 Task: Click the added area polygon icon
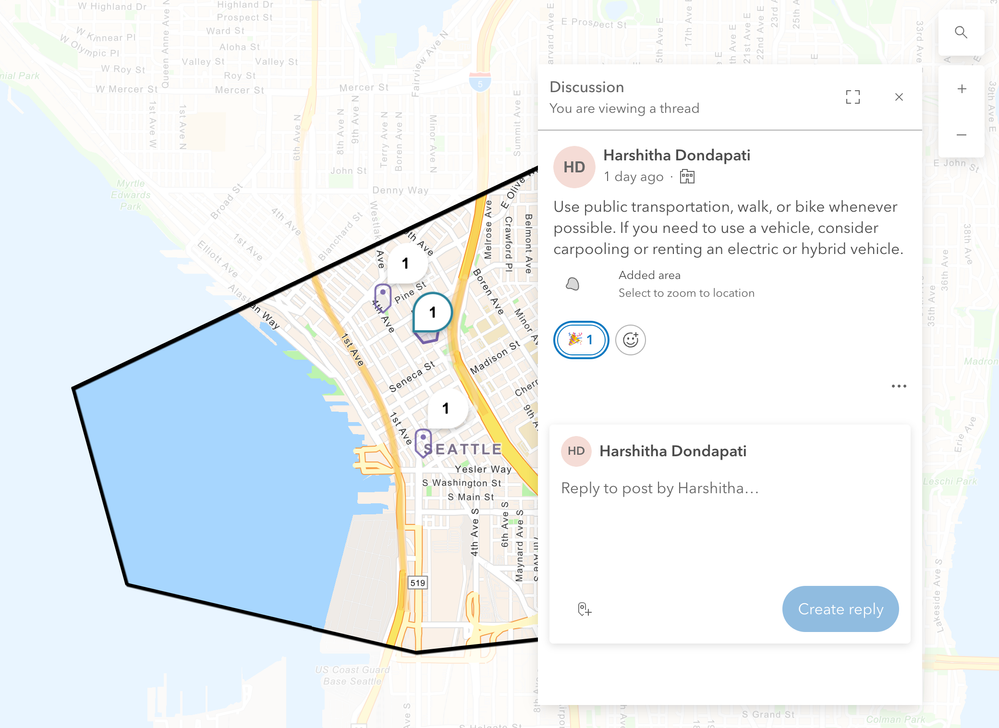(x=573, y=284)
